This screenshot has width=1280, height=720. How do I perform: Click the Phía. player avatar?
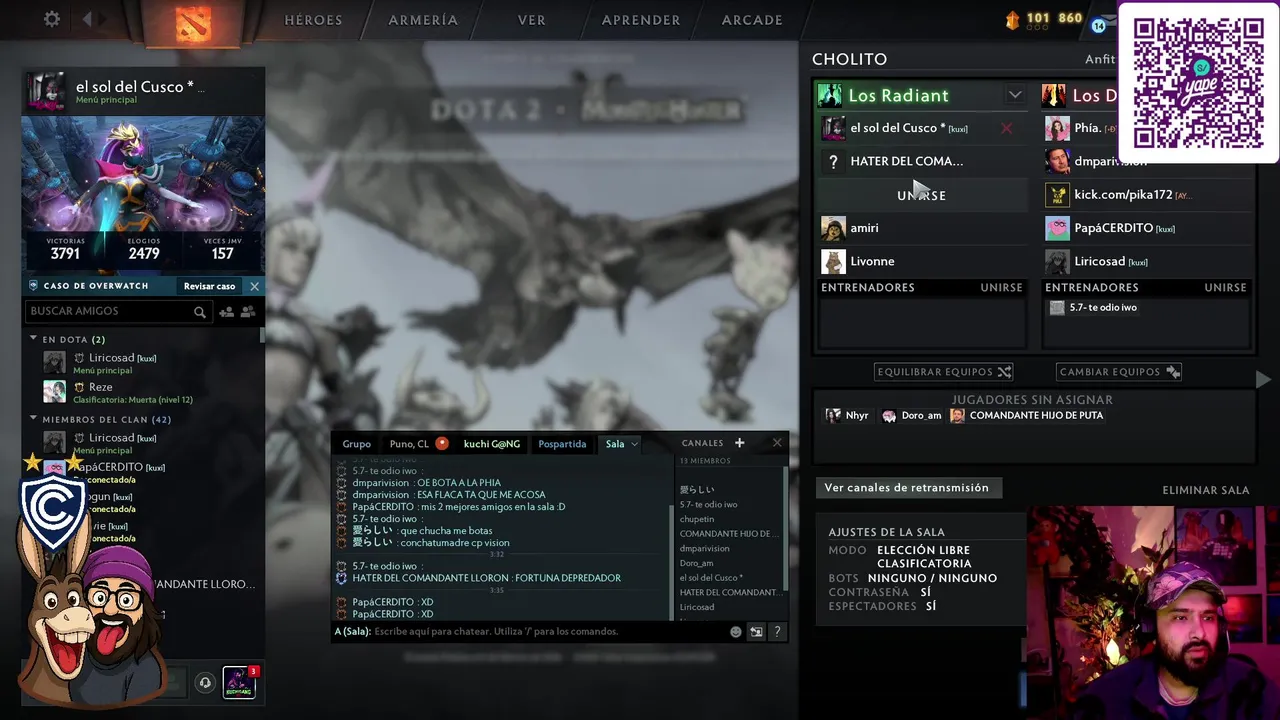coord(1057,128)
